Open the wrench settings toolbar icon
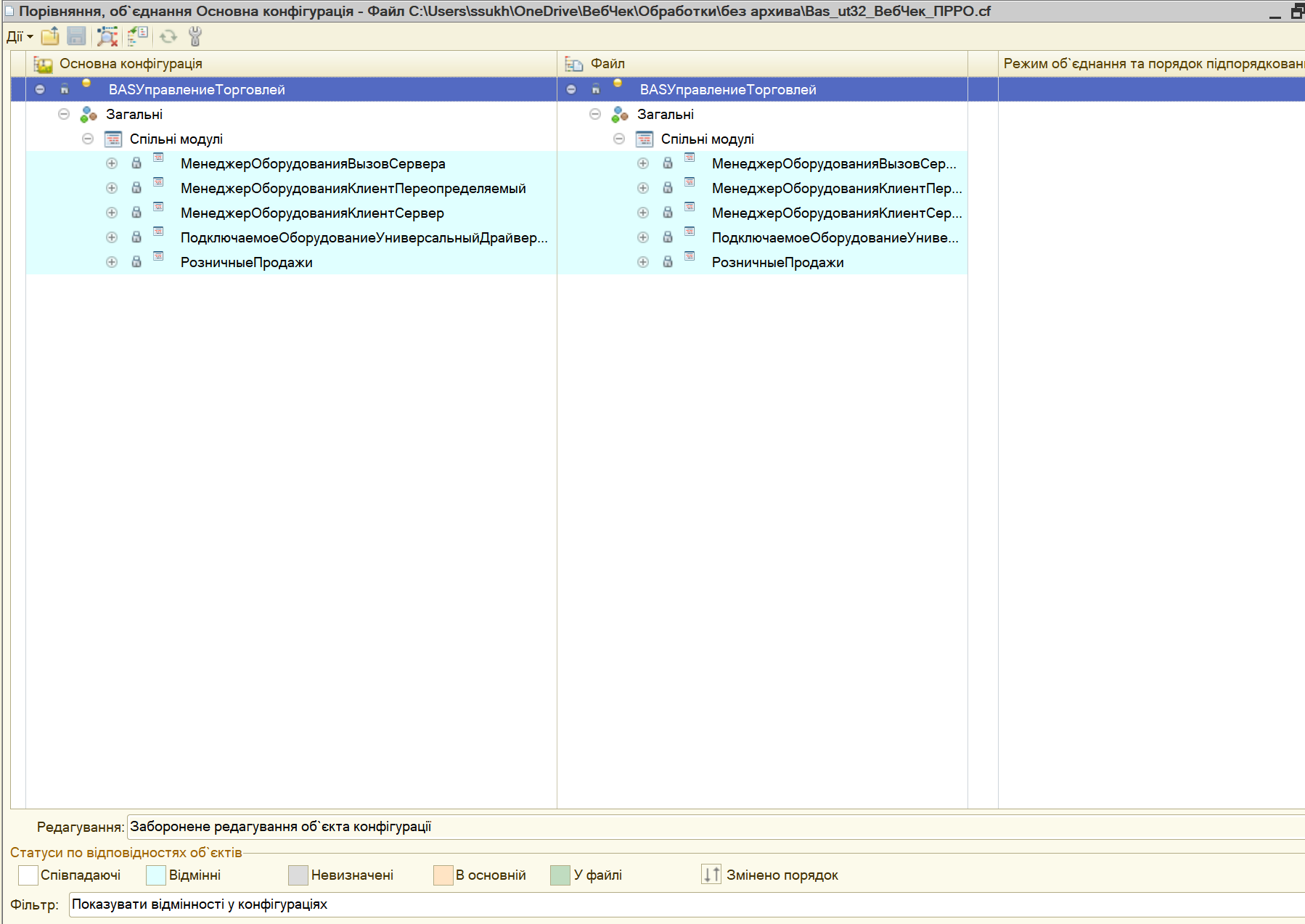 point(195,36)
